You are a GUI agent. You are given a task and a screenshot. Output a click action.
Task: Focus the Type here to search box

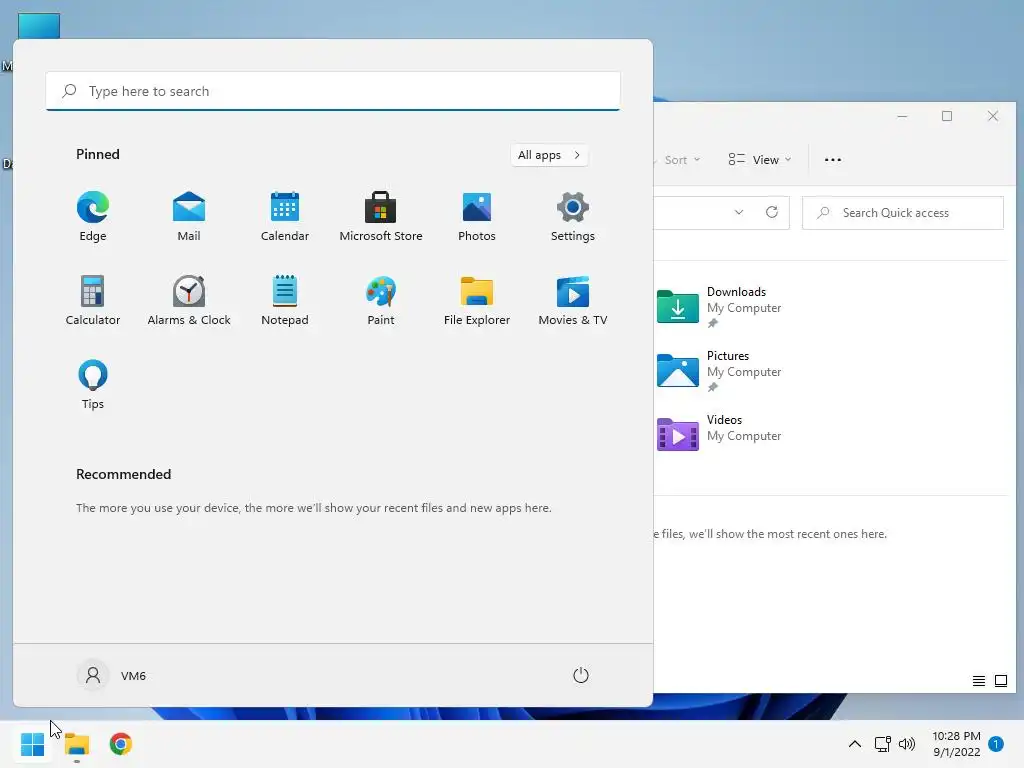click(333, 91)
